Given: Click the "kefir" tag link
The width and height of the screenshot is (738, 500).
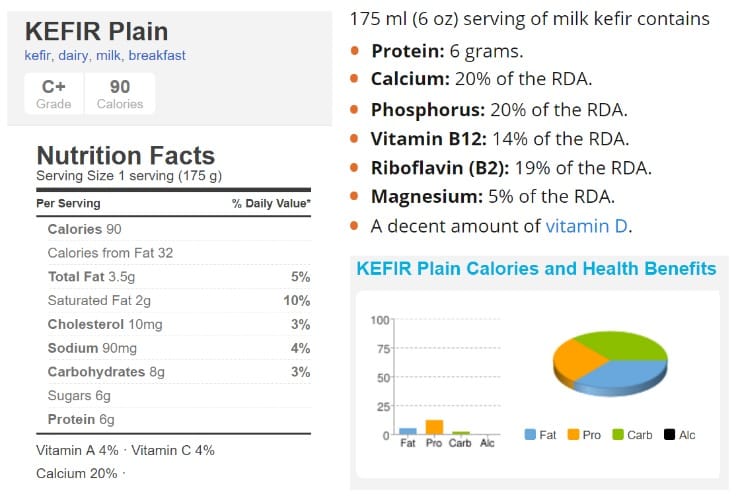Looking at the screenshot, I should [x=38, y=56].
